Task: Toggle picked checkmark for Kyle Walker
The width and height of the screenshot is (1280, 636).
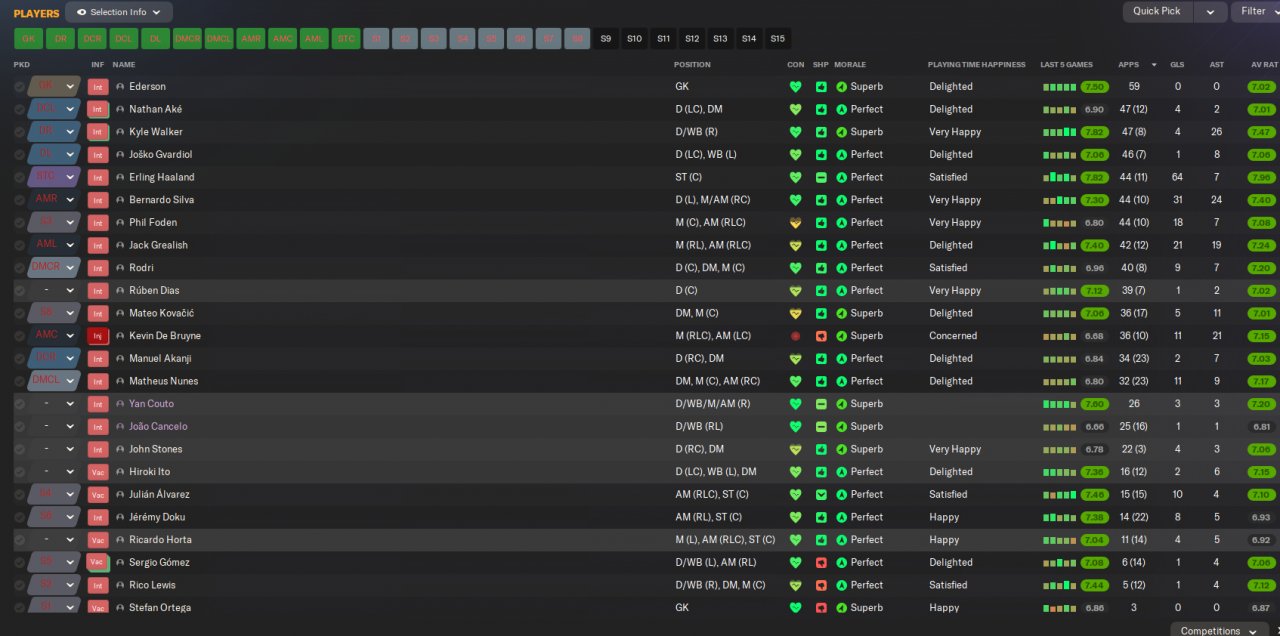Action: coord(19,132)
